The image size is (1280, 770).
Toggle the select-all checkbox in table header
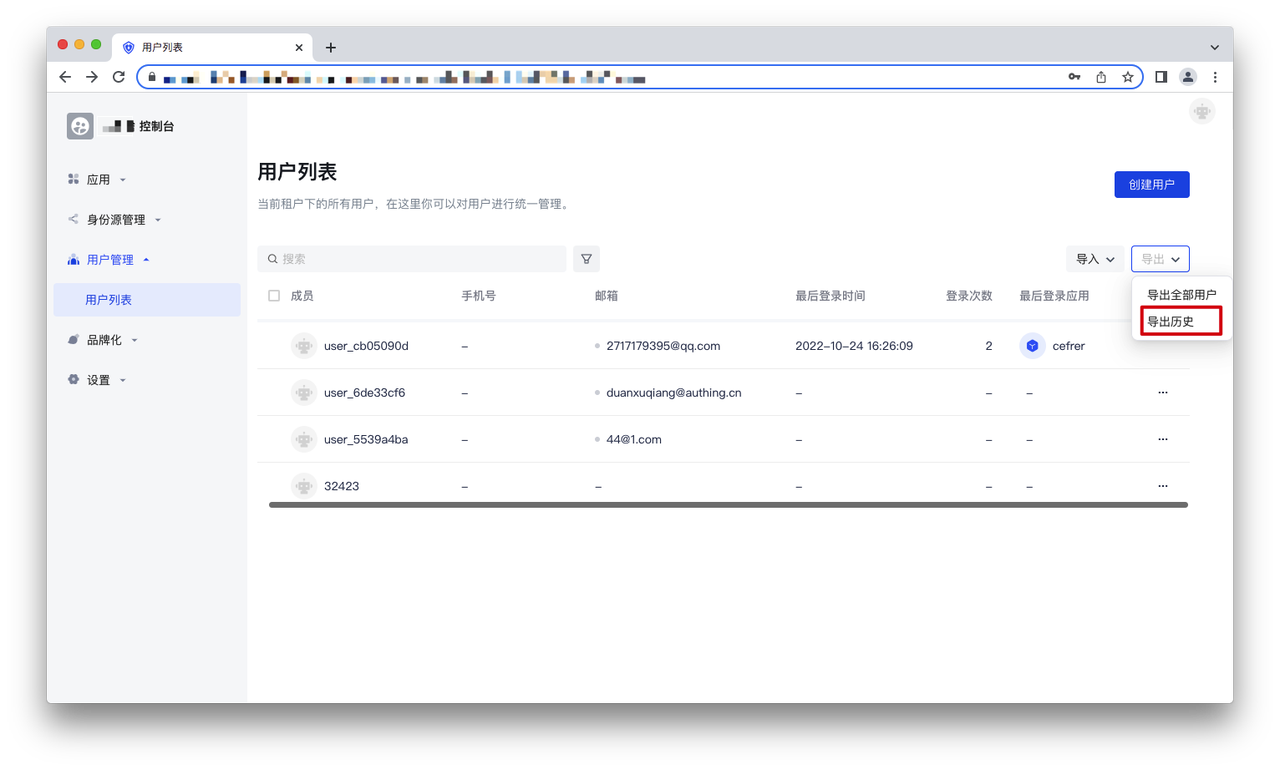pyautogui.click(x=274, y=296)
